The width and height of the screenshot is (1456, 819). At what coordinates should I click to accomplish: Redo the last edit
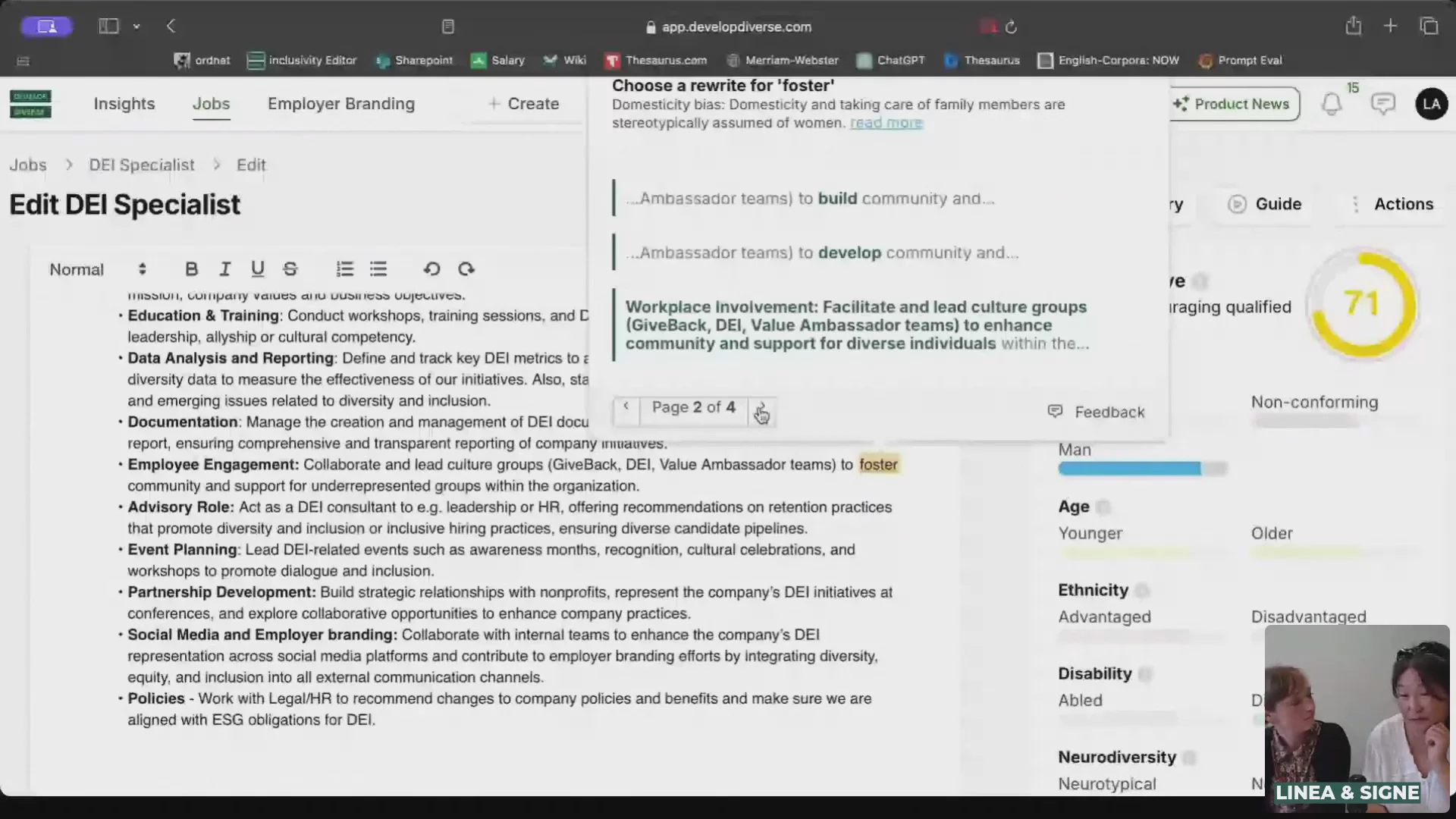tap(466, 269)
